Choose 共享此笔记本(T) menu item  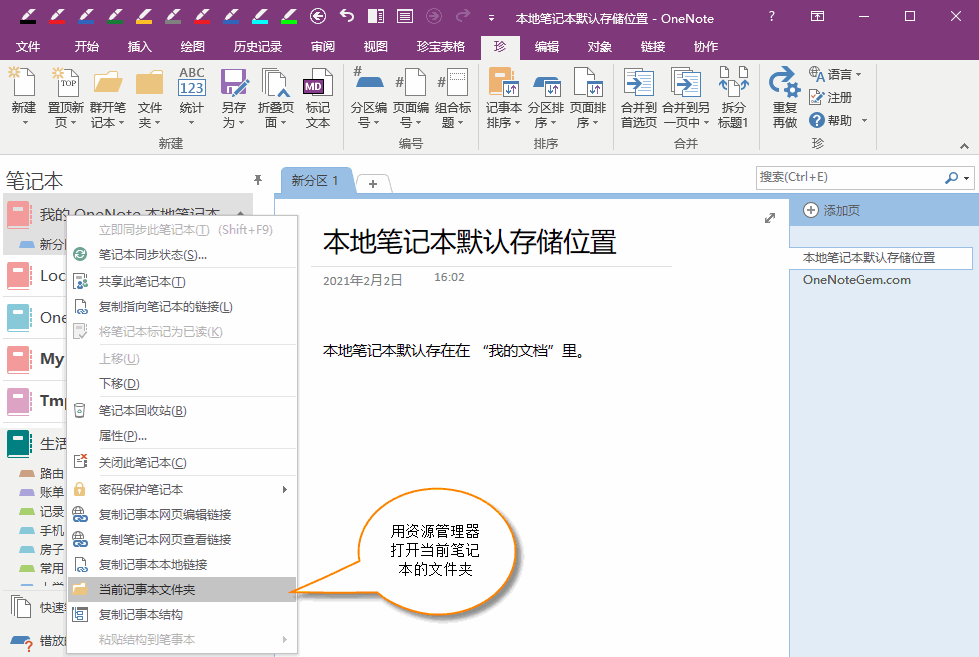tap(182, 282)
